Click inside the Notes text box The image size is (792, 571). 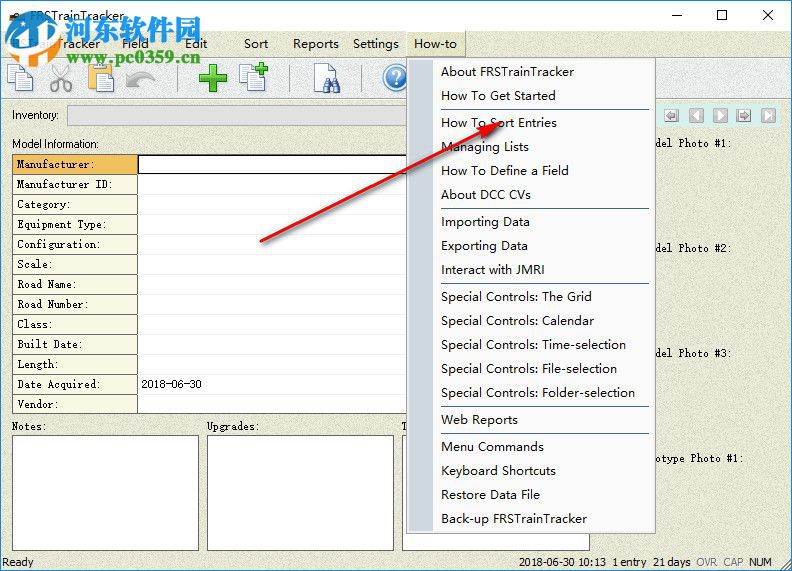coord(105,493)
